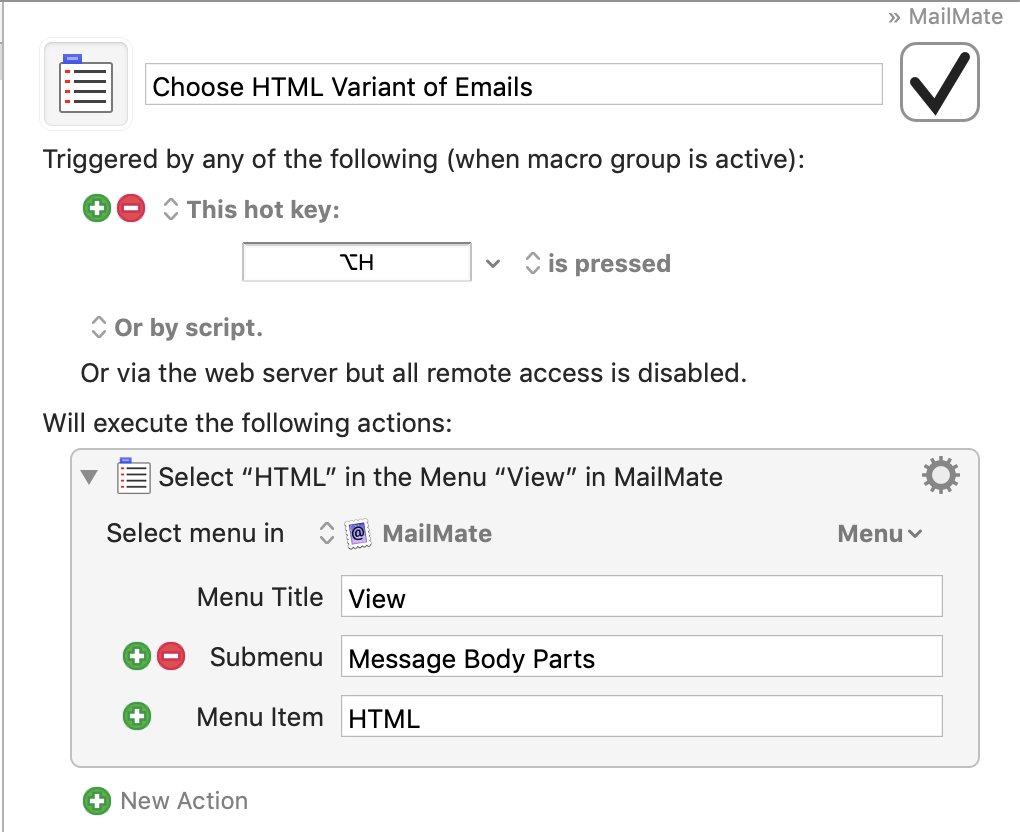
Task: Add a new trigger with green plus
Action: click(x=97, y=208)
